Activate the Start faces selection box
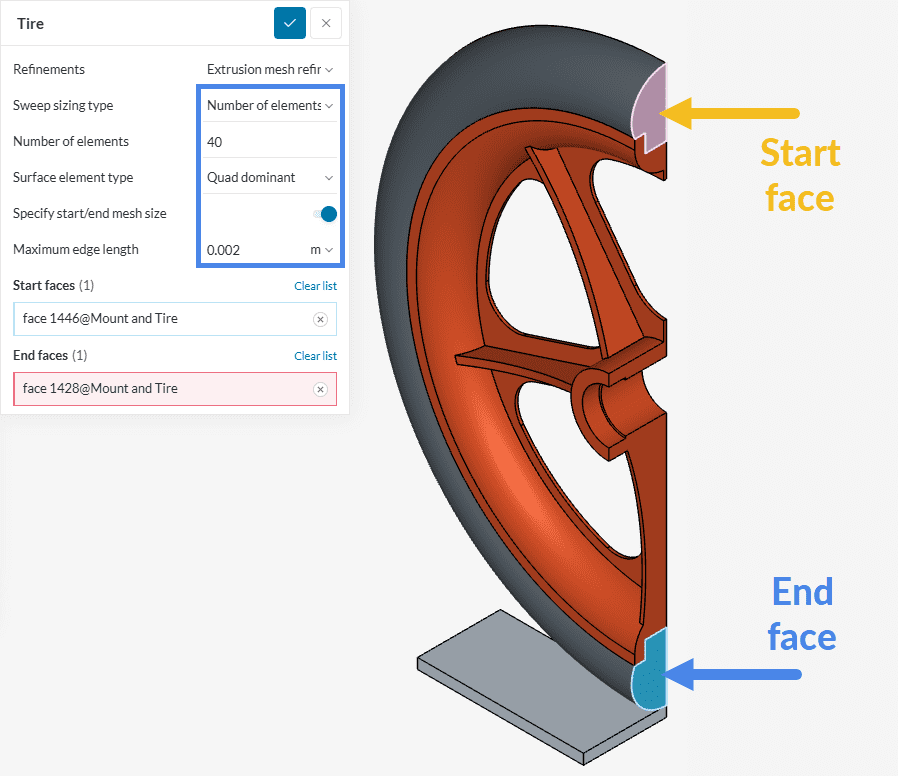The height and width of the screenshot is (776, 898). click(x=160, y=319)
